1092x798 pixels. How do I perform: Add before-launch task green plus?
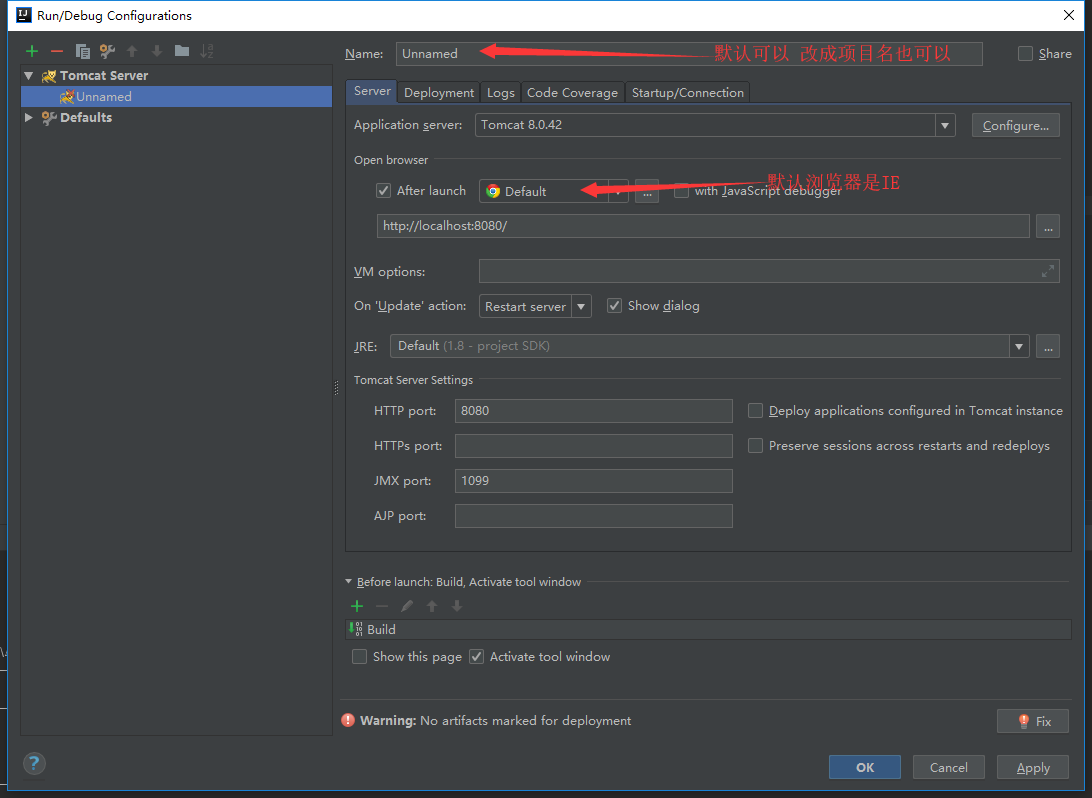tap(357, 607)
